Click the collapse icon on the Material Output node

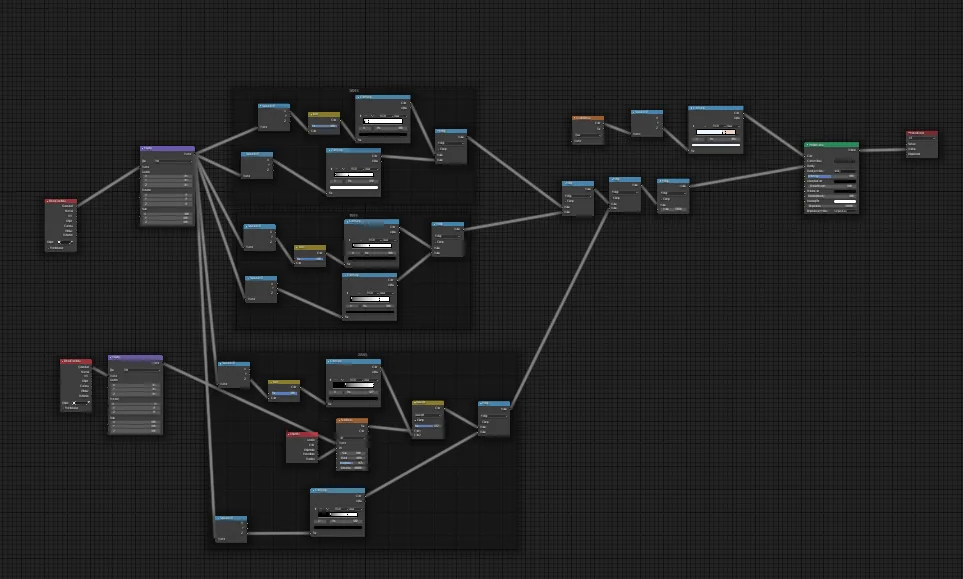909,133
